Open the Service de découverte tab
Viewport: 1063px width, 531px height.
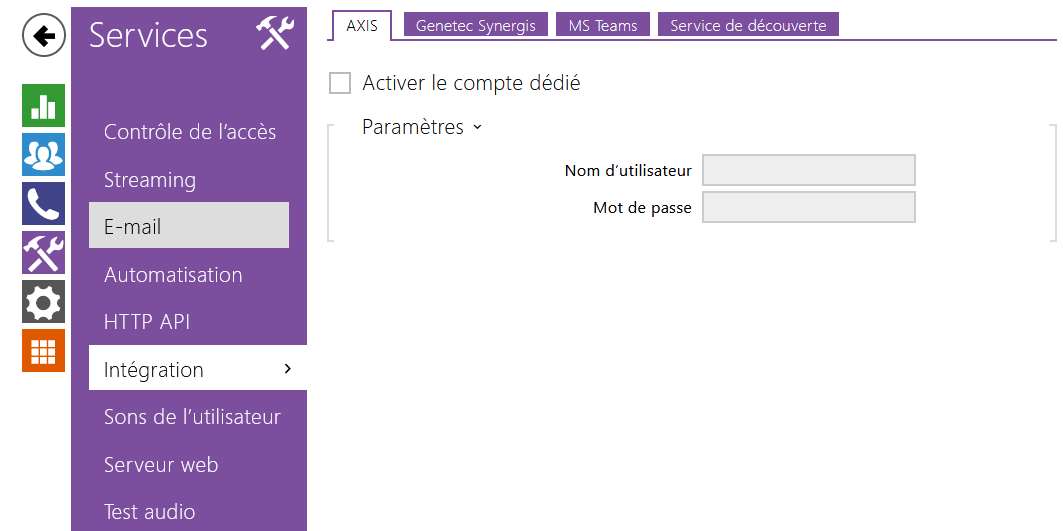pos(748,26)
